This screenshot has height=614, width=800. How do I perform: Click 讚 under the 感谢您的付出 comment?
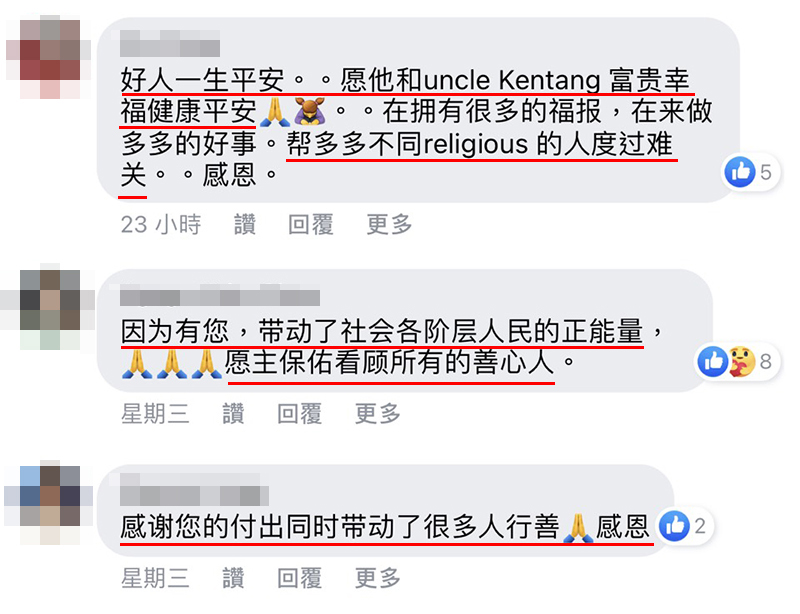(x=233, y=578)
